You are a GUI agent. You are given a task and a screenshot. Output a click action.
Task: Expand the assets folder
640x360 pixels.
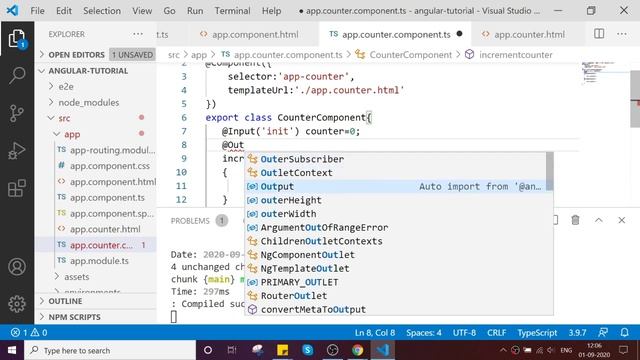[x=76, y=277]
